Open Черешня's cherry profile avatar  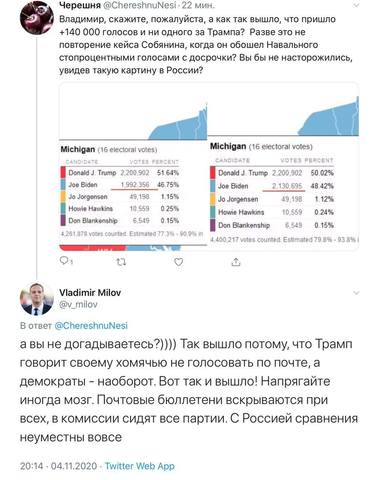(x=36, y=17)
